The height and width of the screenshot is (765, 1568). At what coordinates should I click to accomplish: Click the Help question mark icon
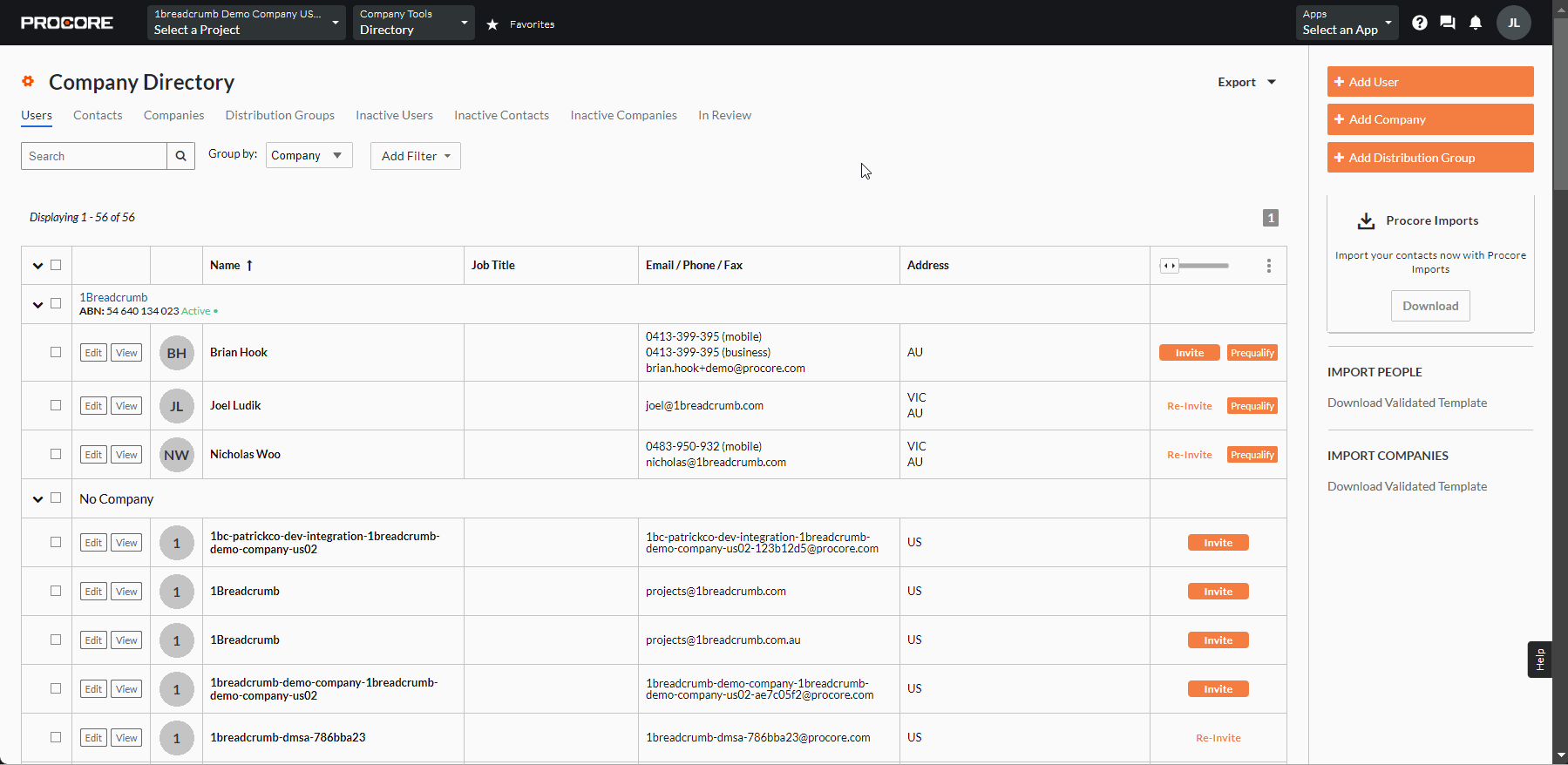(1419, 23)
